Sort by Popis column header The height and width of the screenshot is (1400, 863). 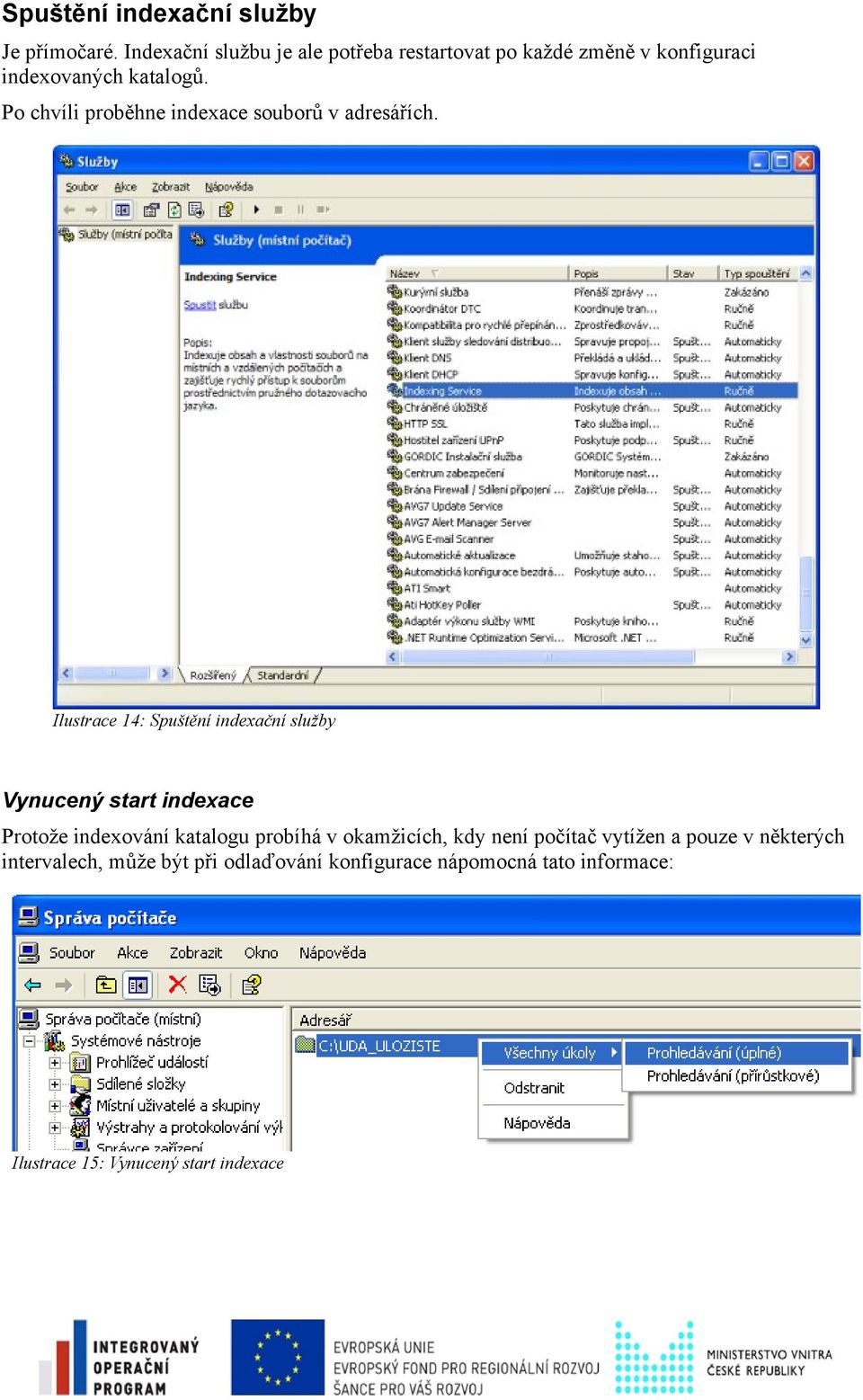619,273
